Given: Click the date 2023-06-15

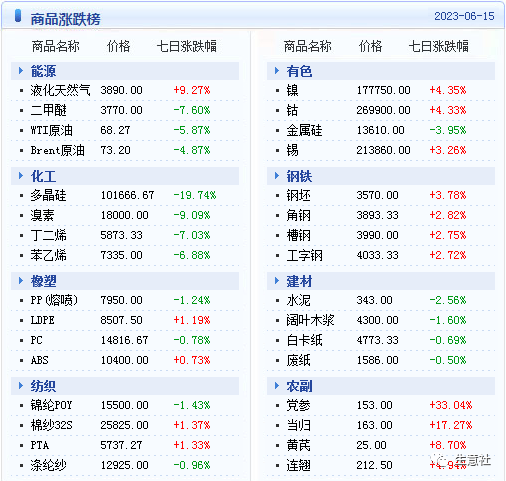Looking at the screenshot, I should click(464, 16).
